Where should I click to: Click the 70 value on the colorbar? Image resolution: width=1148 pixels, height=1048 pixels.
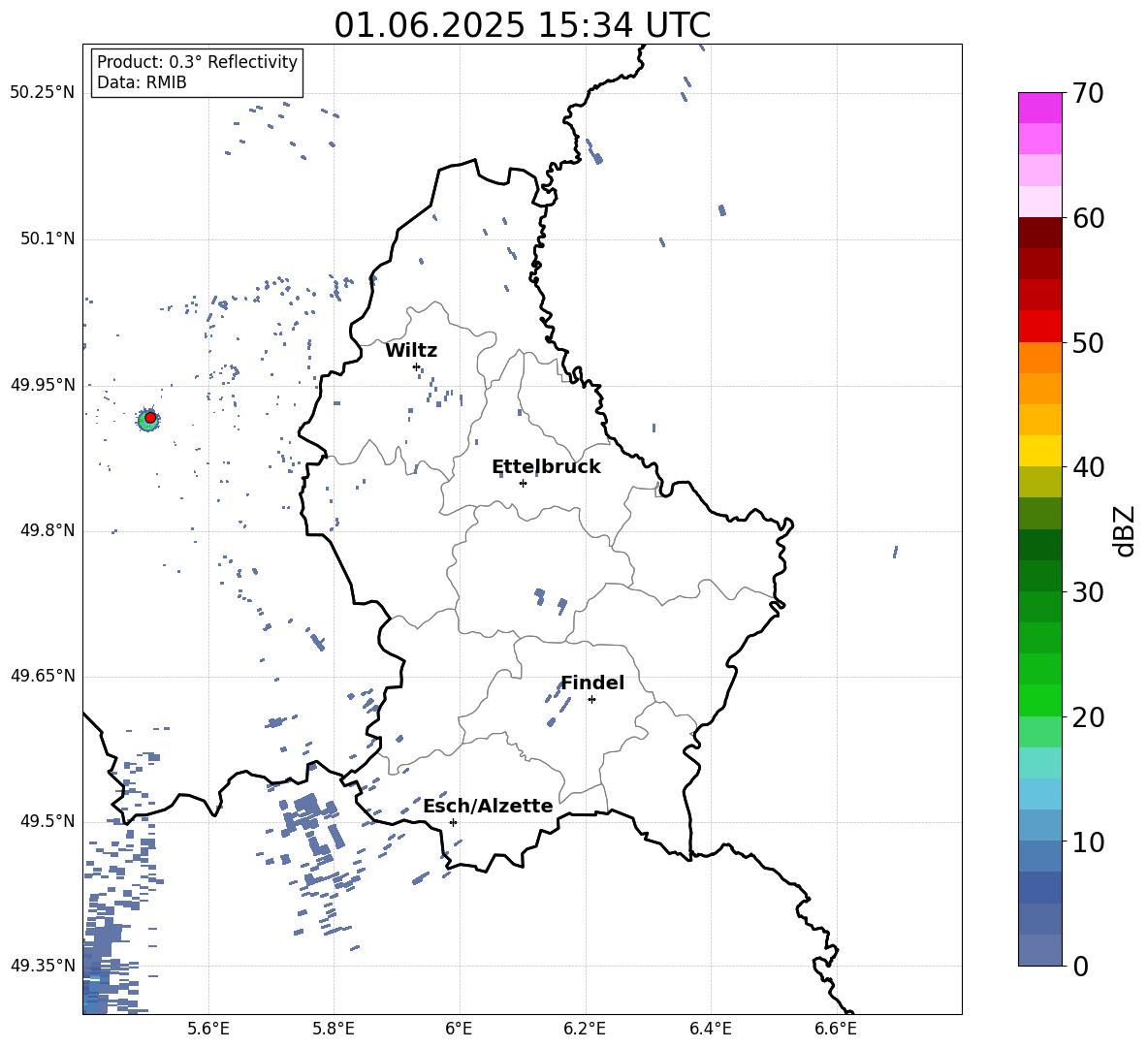tap(1088, 94)
